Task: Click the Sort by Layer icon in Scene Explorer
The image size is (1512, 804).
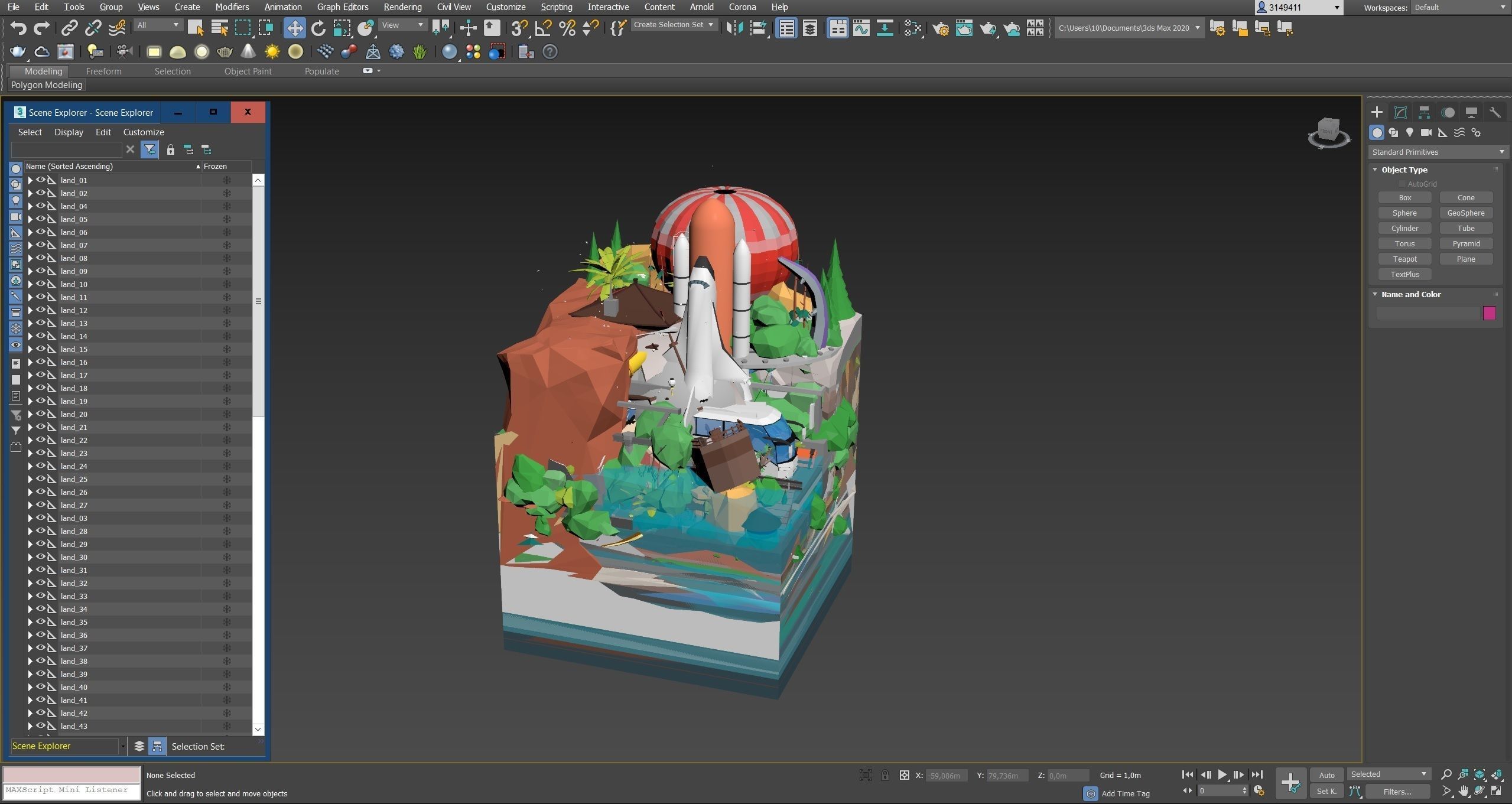Action: point(139,746)
